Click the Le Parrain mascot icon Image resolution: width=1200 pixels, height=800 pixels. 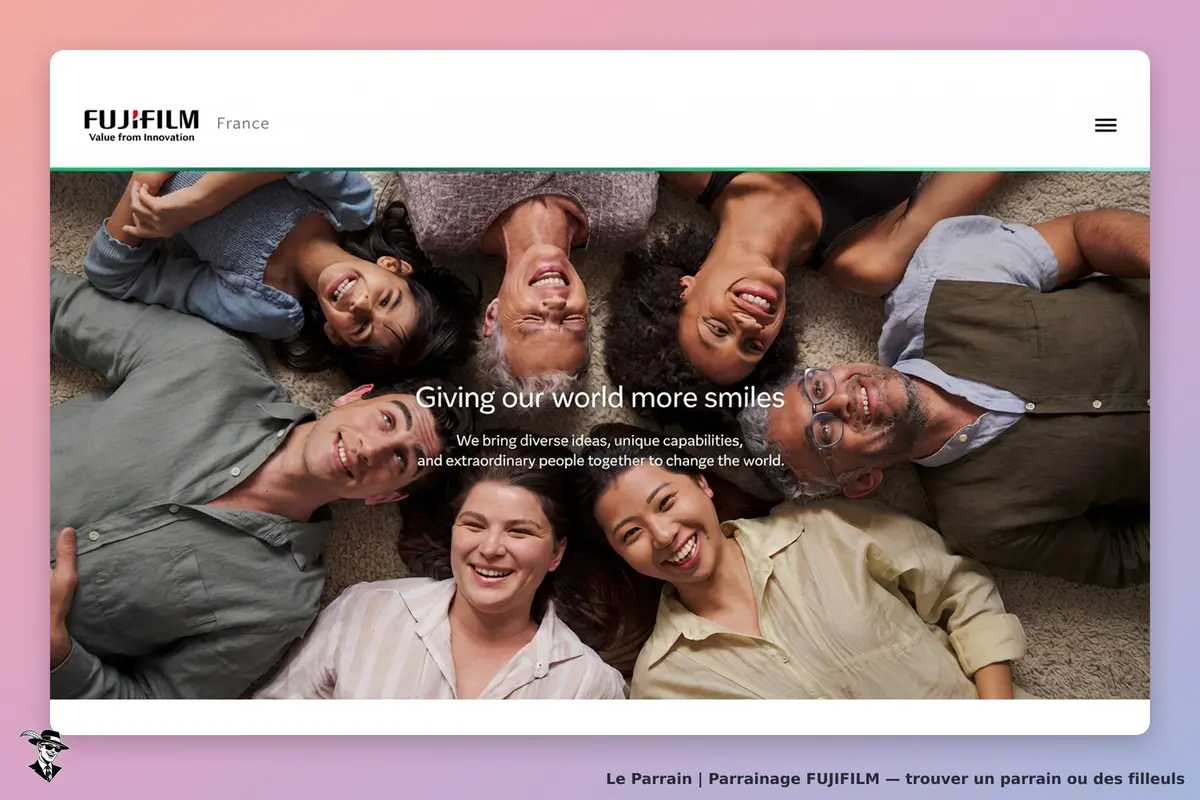point(44,755)
